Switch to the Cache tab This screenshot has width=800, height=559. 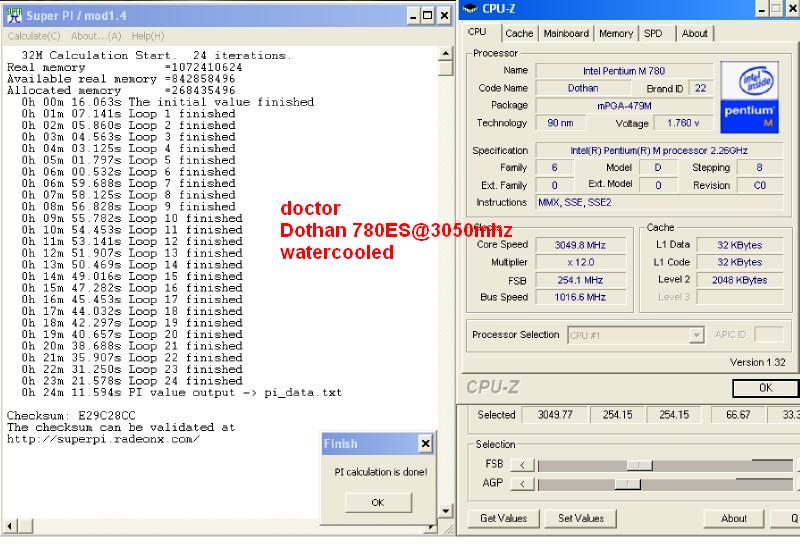[519, 34]
